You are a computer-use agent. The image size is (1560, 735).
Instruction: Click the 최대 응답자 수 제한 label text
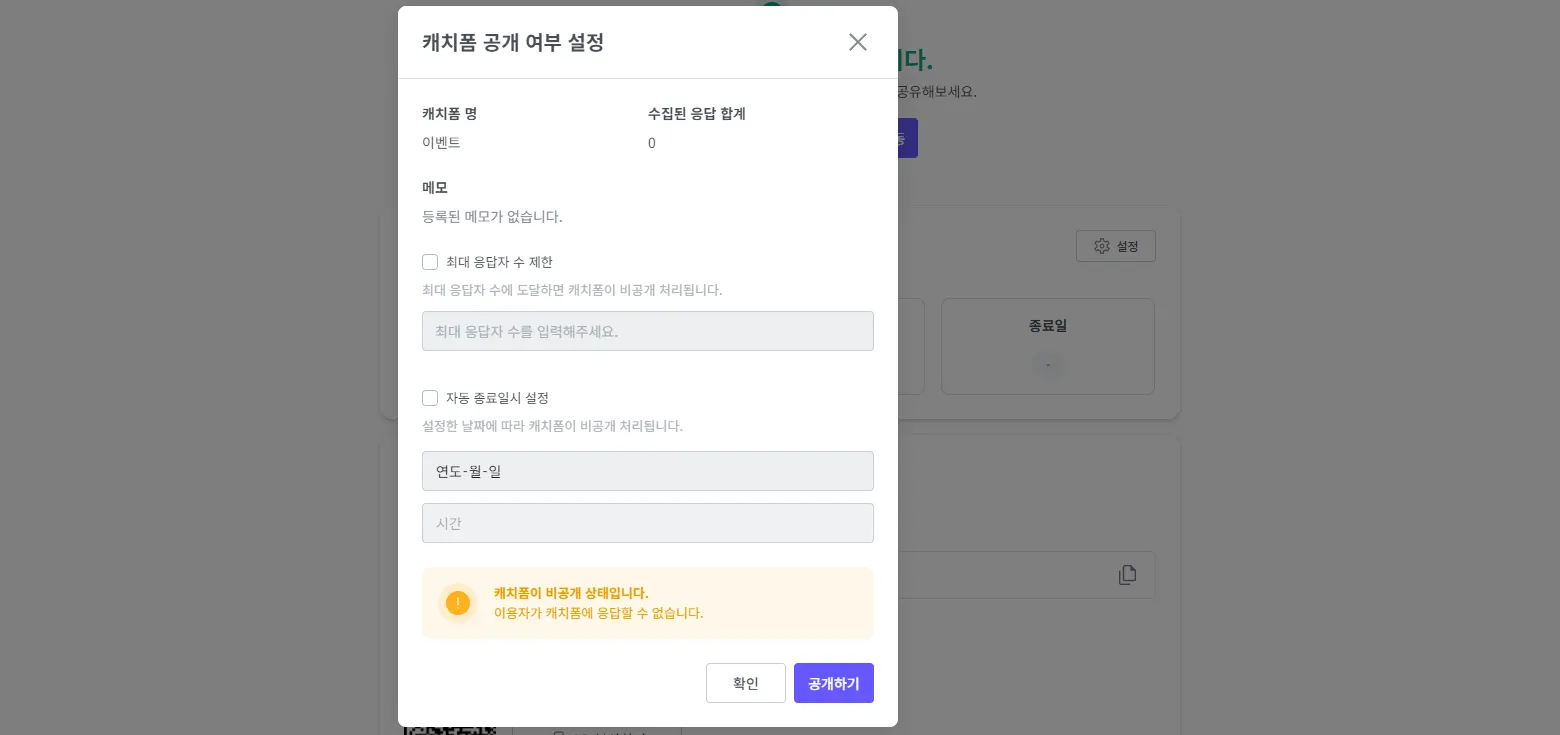point(499,262)
